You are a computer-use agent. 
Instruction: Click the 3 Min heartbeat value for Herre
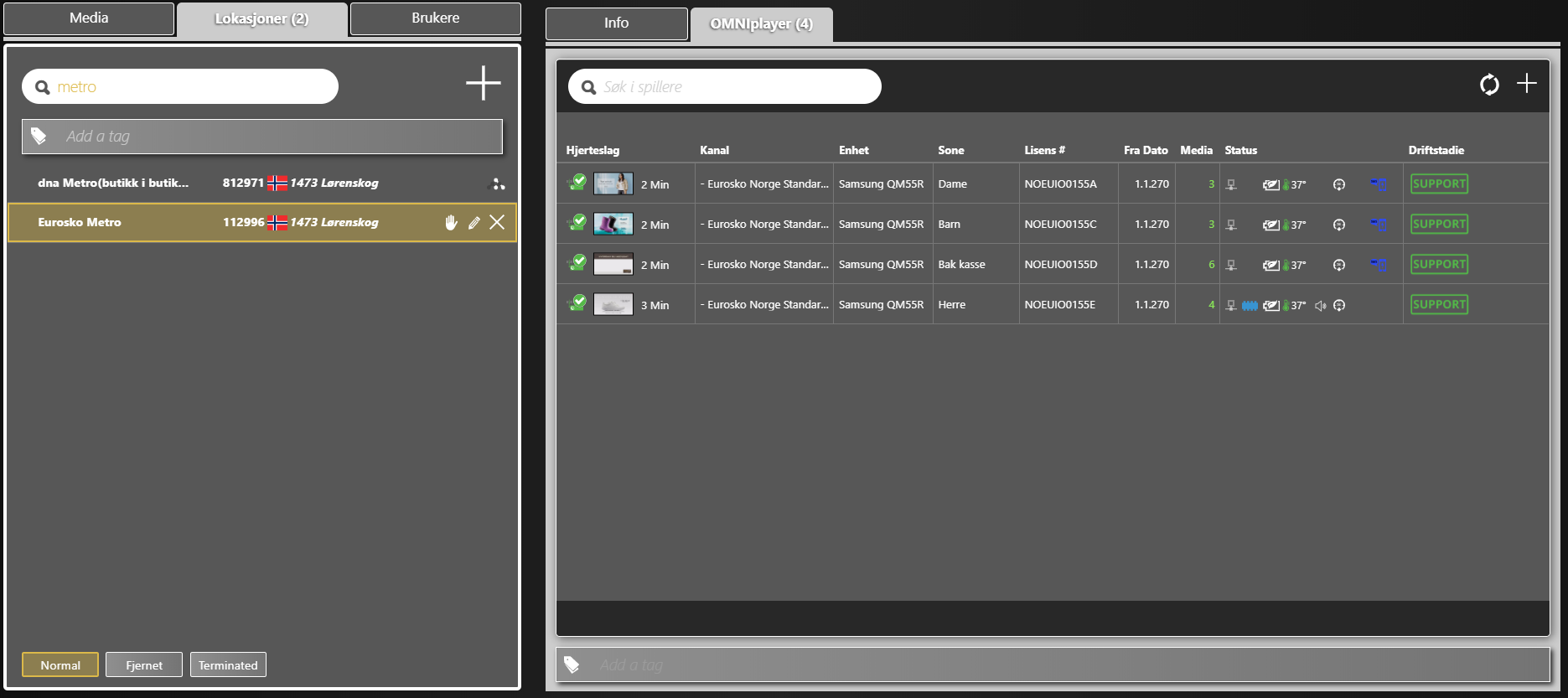click(655, 305)
